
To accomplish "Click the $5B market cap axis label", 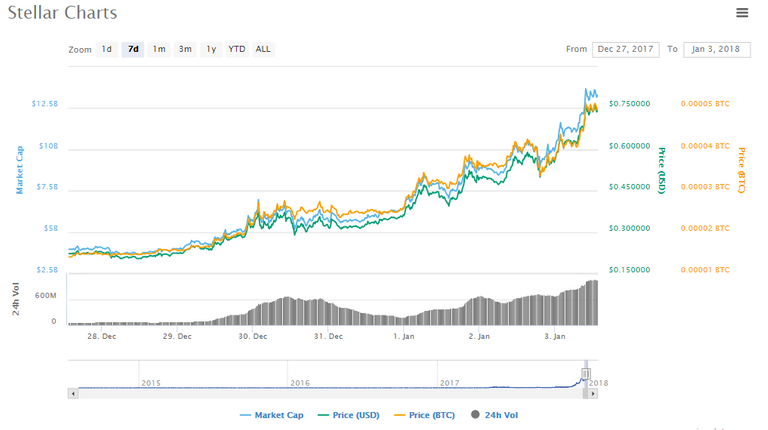I will coord(51,229).
